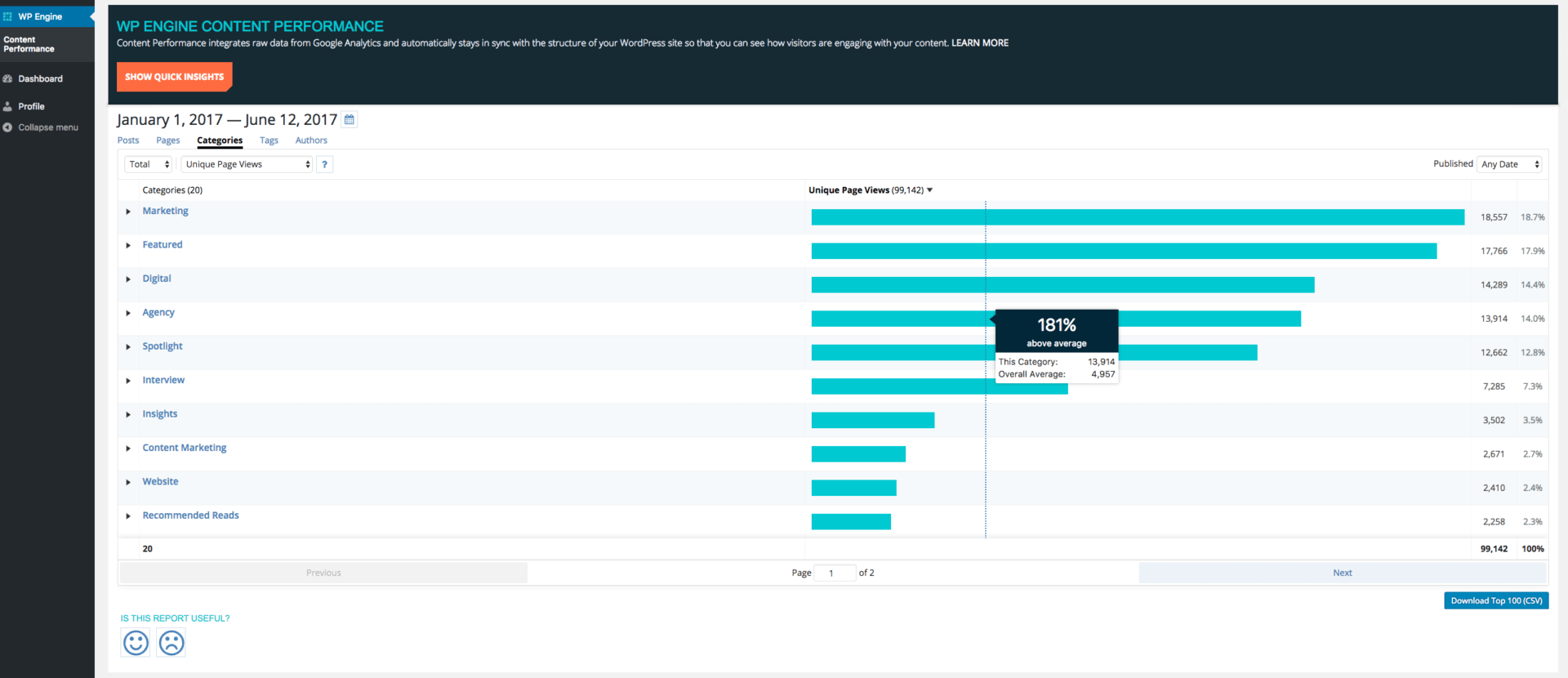Expand the Spotlight category row

tap(128, 347)
